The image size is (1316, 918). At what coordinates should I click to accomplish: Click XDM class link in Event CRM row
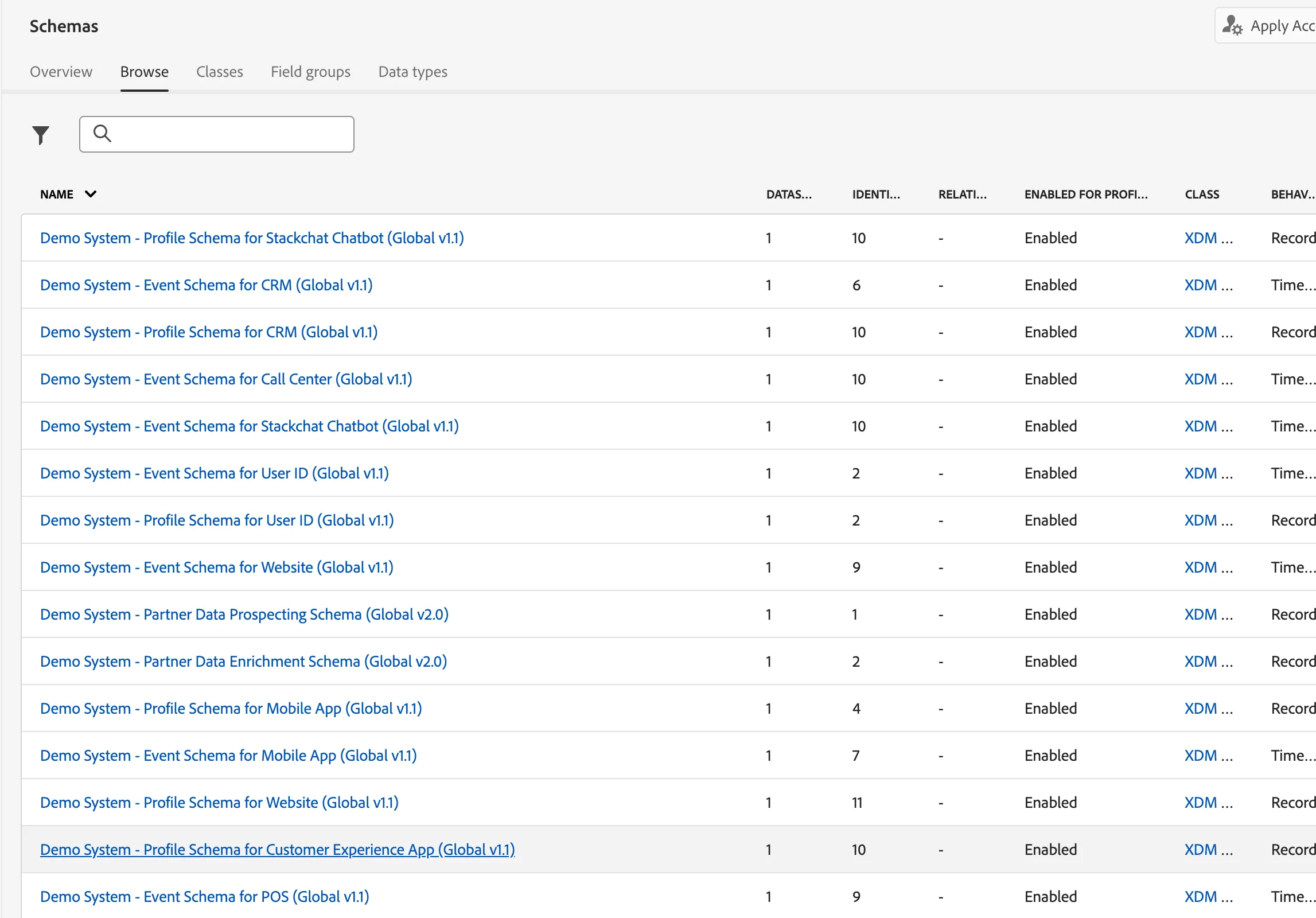[x=1208, y=285]
